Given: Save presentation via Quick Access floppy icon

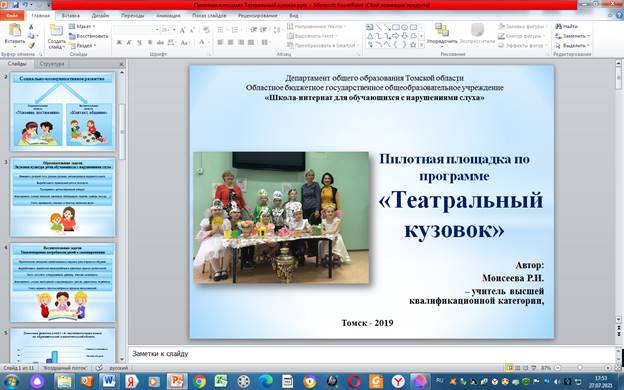Looking at the screenshot, I should coord(16,5).
